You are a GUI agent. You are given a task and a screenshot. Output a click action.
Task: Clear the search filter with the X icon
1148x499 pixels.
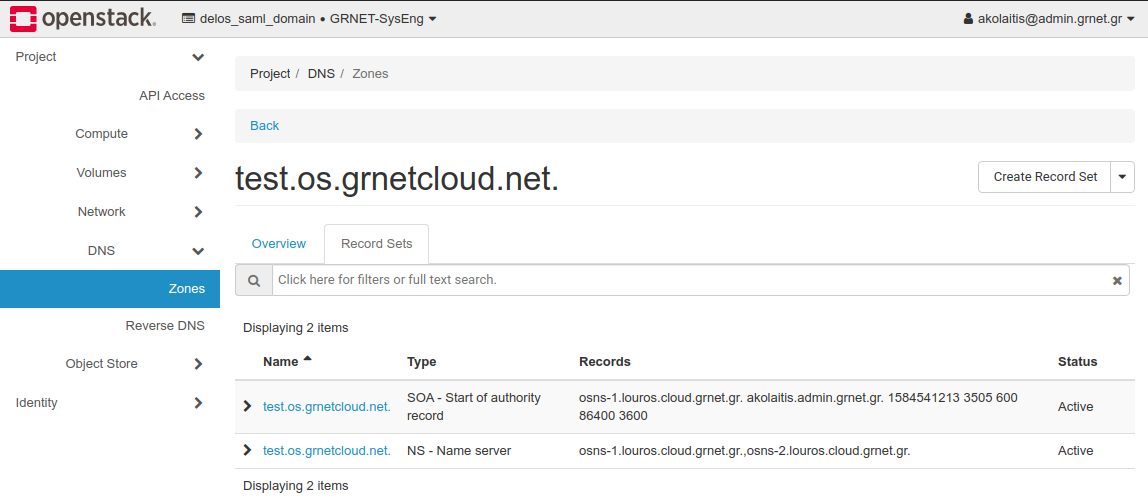[x=1117, y=281]
